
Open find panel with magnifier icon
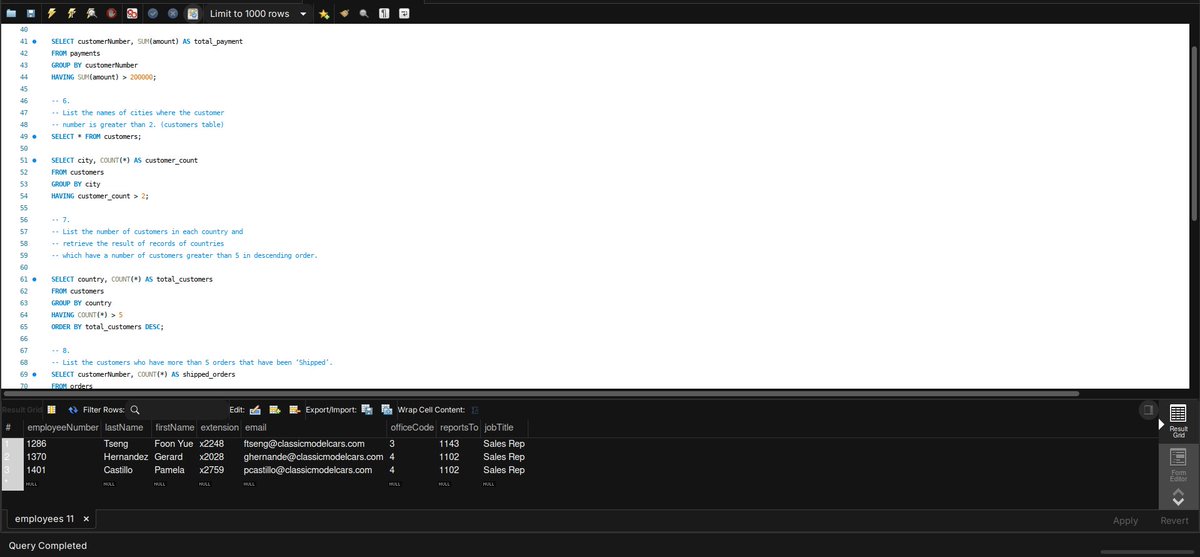coord(364,13)
